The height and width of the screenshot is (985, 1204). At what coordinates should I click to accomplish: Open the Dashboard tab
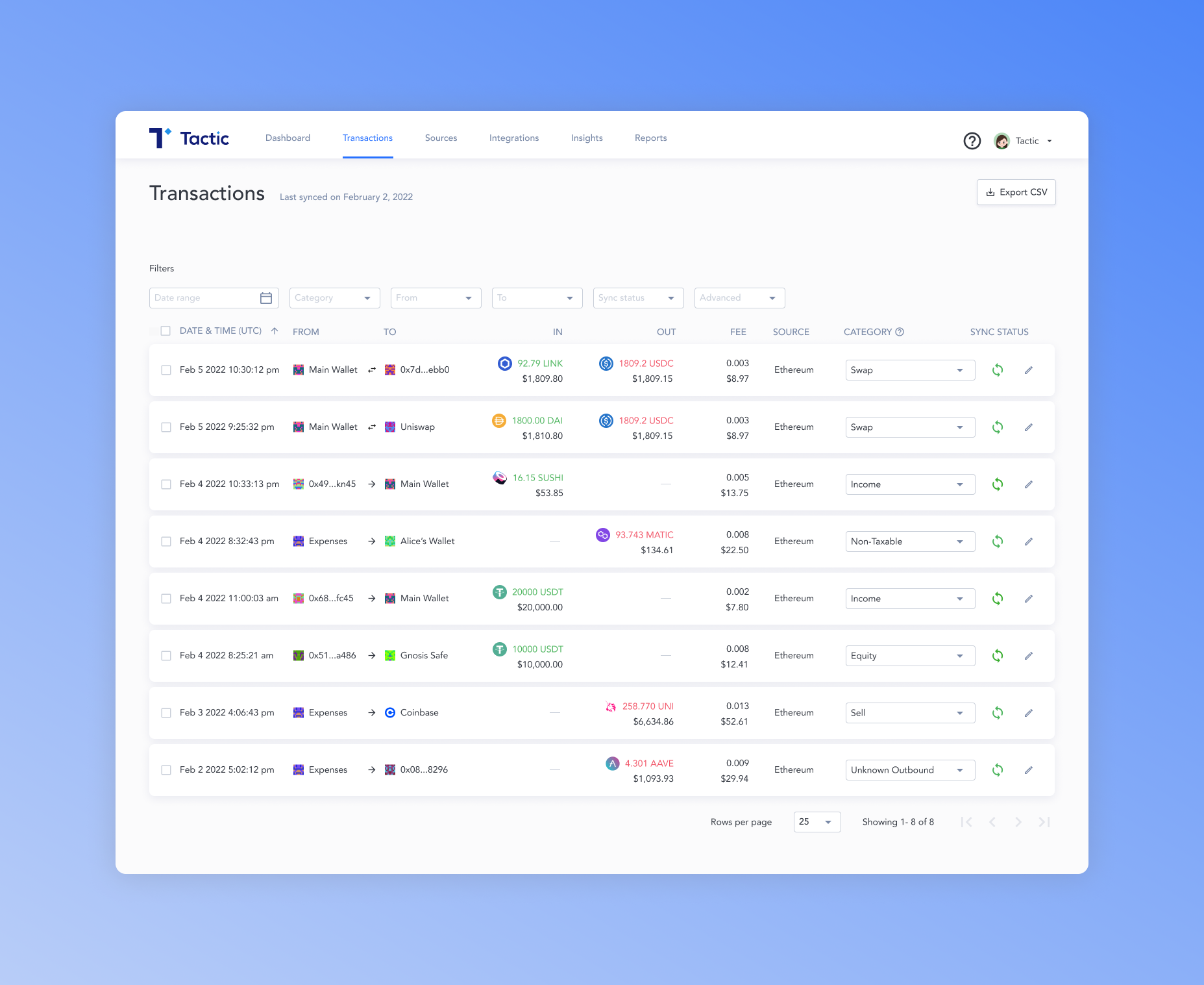click(x=288, y=138)
